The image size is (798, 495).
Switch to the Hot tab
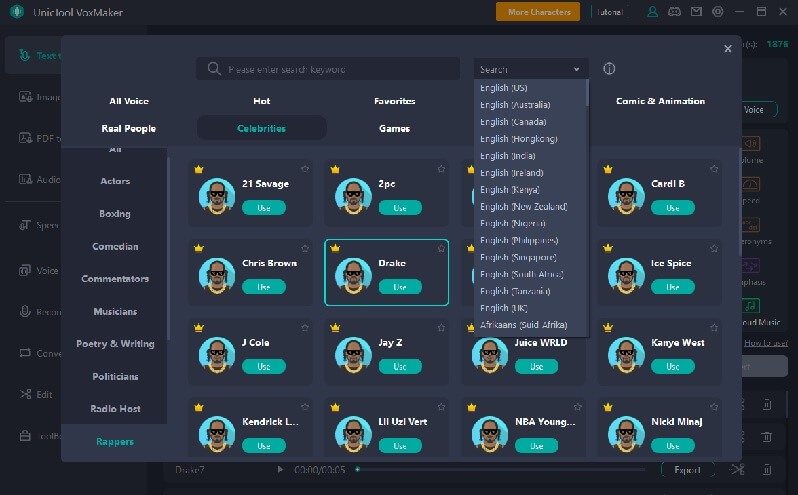tap(262, 101)
